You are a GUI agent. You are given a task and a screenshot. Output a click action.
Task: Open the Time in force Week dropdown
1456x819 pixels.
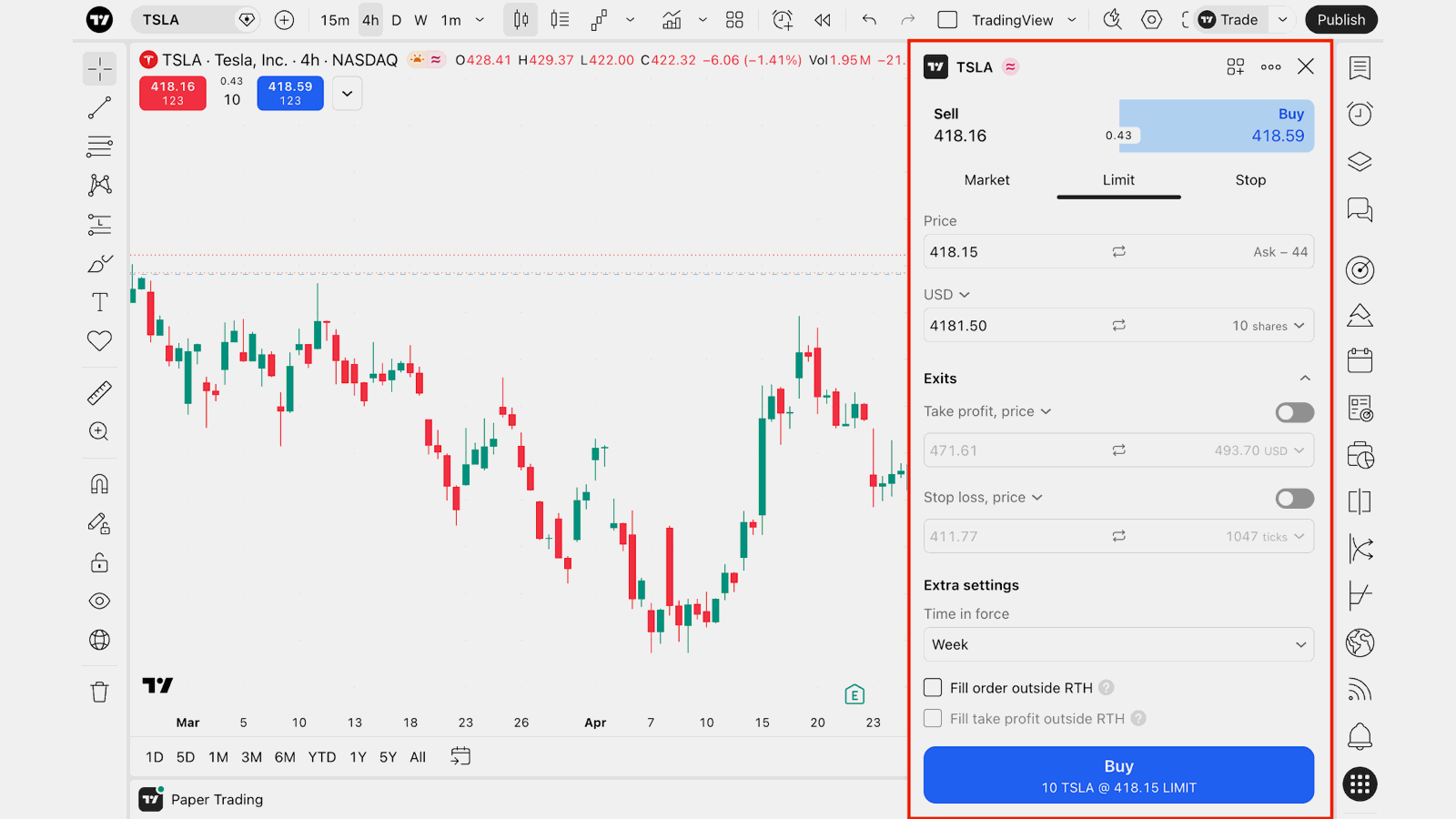(1118, 644)
